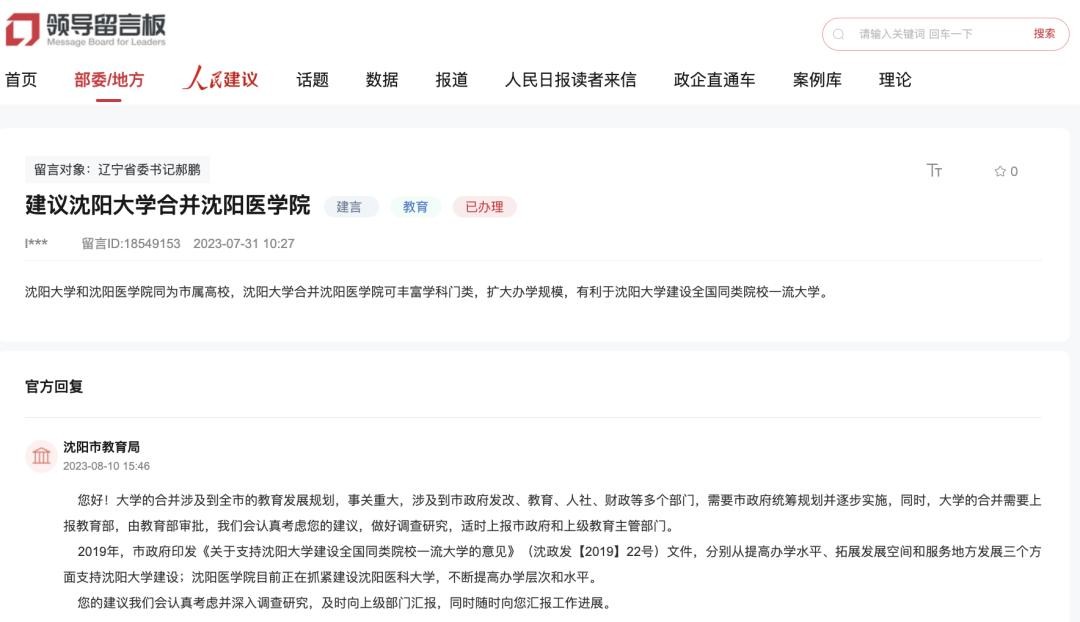Click the star favorite icon
The width and height of the screenshot is (1080, 622).
coord(1000,172)
